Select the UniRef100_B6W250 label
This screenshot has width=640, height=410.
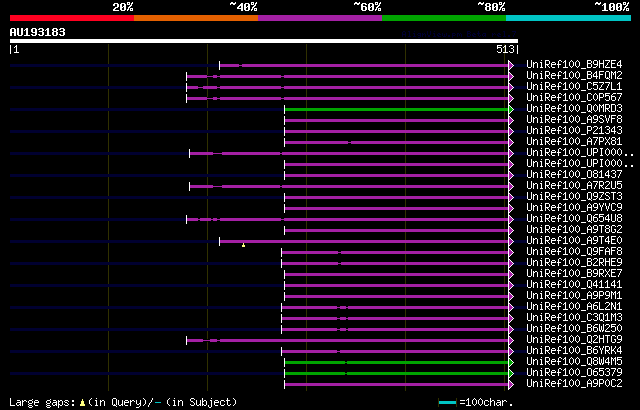click(x=574, y=329)
